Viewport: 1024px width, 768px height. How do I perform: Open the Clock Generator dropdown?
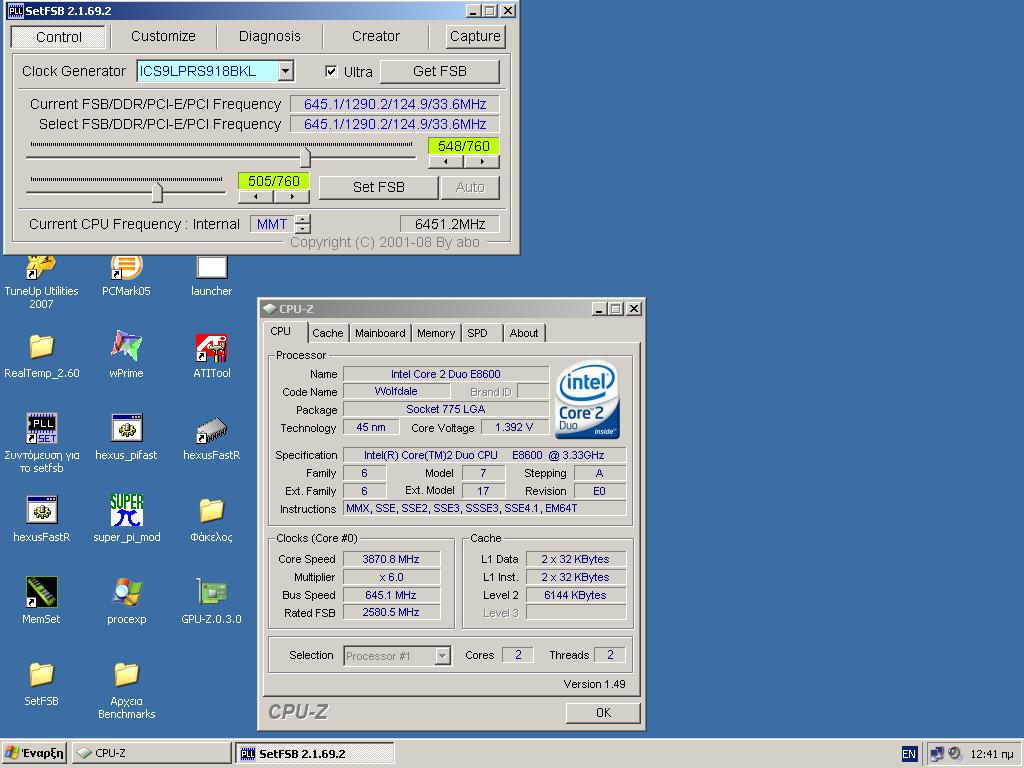[285, 71]
